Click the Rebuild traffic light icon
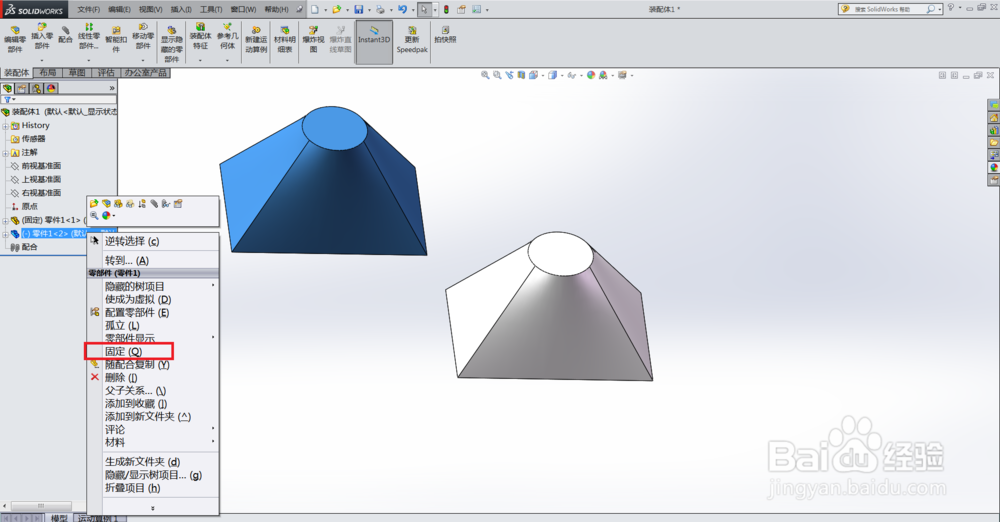The image size is (1000, 522). pos(446,10)
